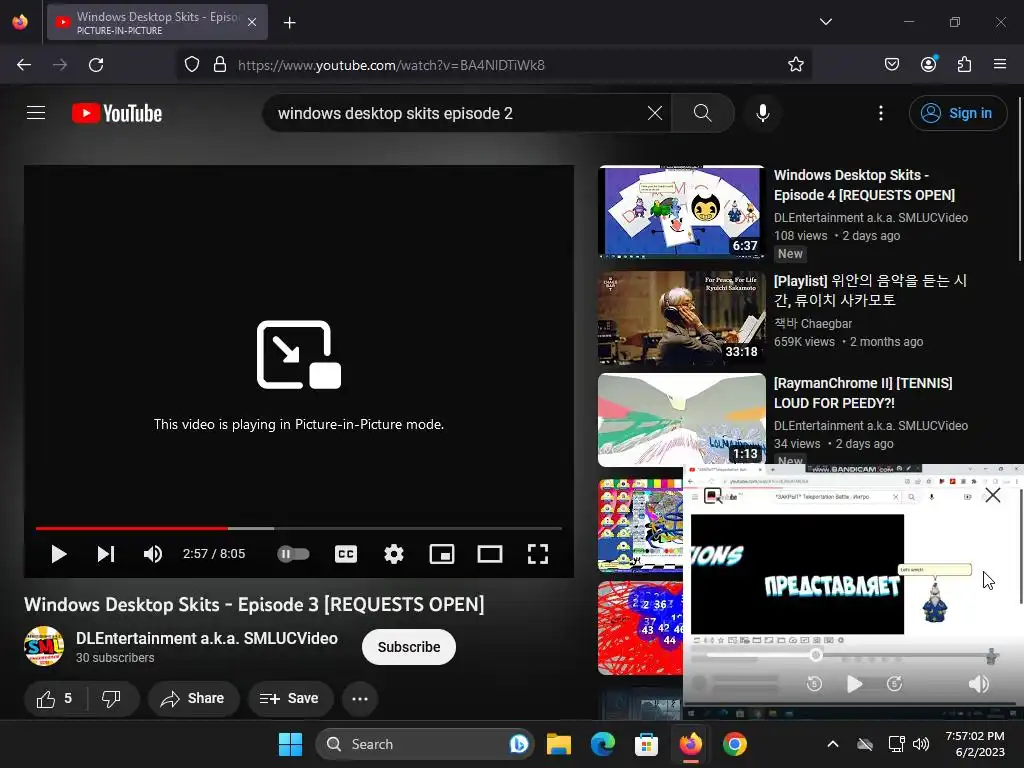Screen dimensions: 1024x768
Task: Open the tracking protection shield
Action: (191, 65)
